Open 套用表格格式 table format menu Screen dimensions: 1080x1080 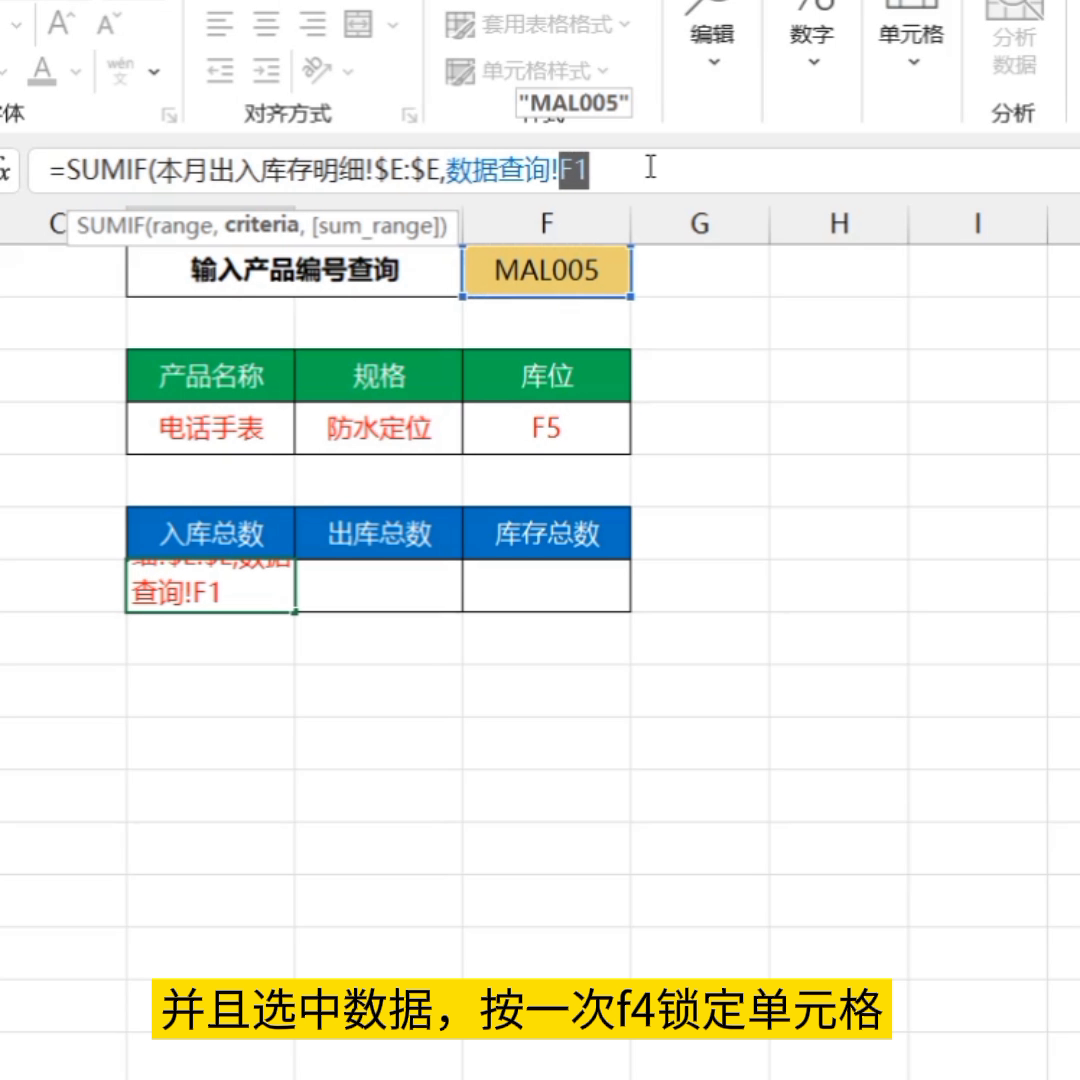click(x=538, y=25)
